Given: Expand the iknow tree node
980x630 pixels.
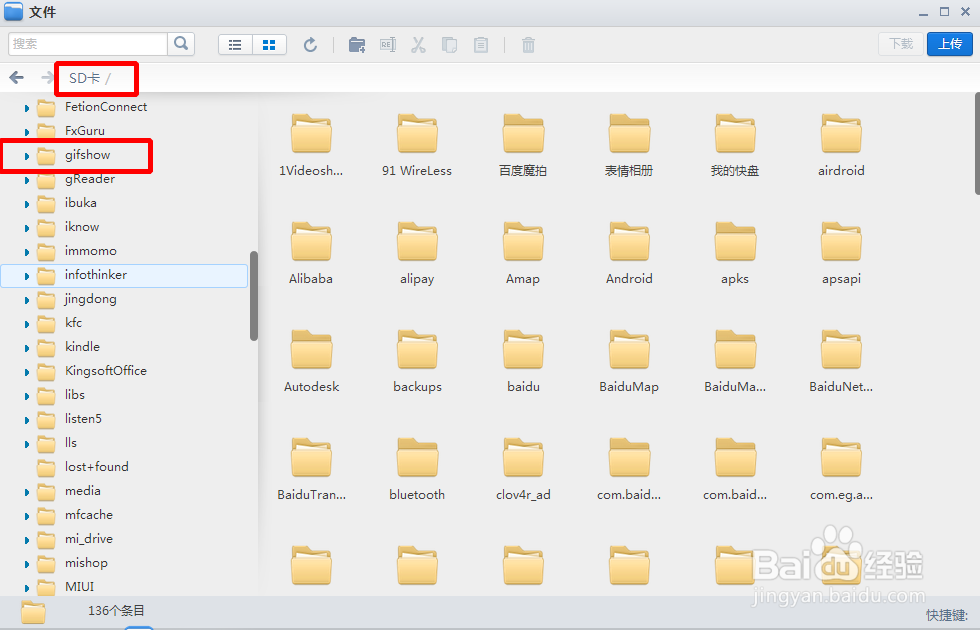Looking at the screenshot, I should pyautogui.click(x=26, y=228).
